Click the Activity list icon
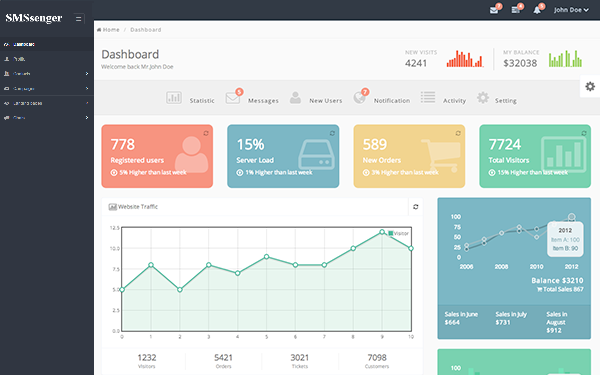This screenshot has width=600, height=375. tap(428, 97)
